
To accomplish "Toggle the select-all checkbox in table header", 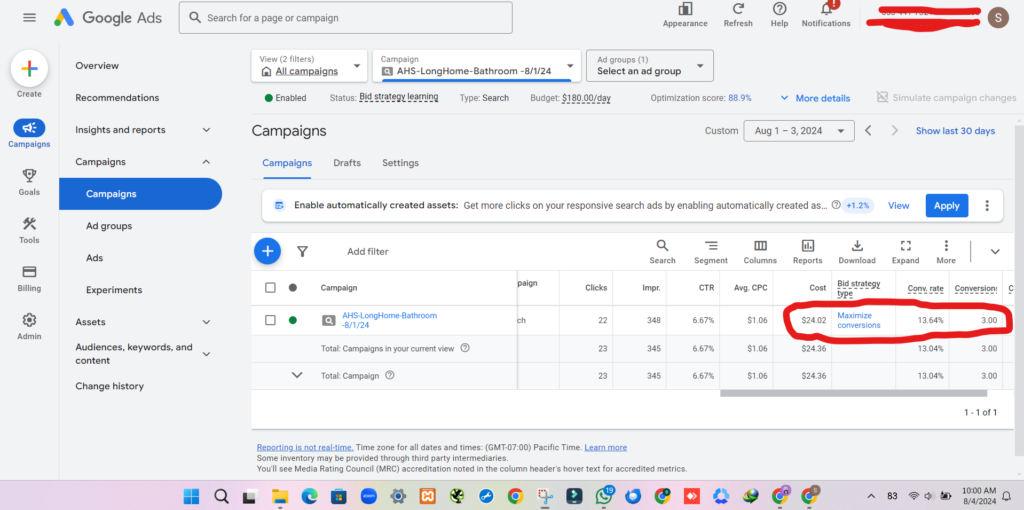I will [270, 287].
